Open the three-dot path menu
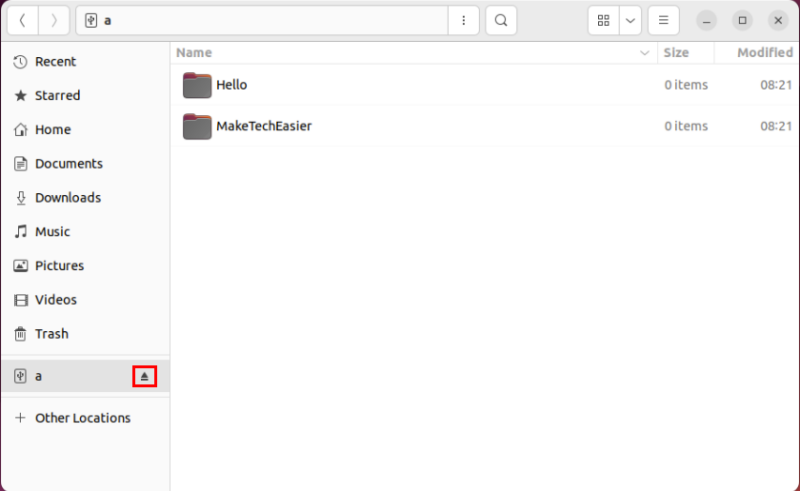The image size is (800, 491). click(x=463, y=20)
